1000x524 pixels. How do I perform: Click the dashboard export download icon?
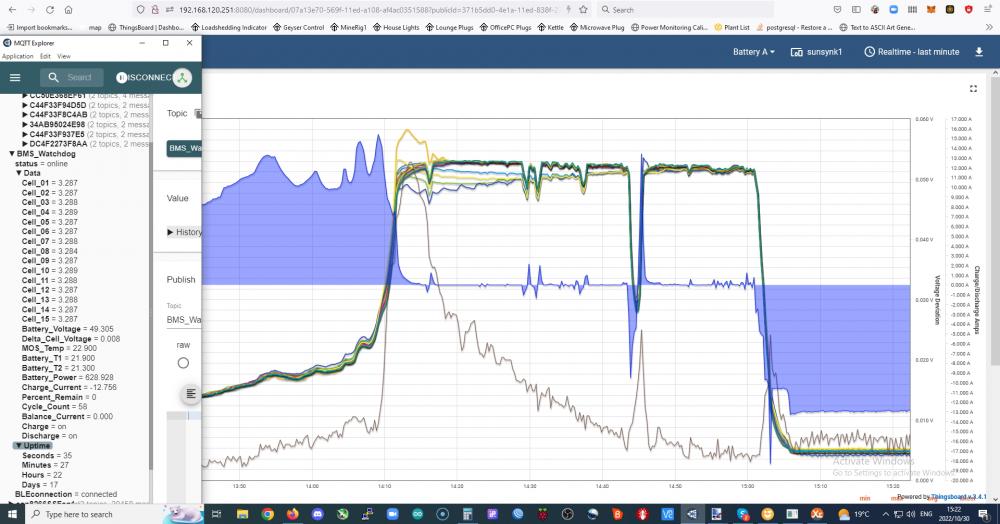[979, 52]
